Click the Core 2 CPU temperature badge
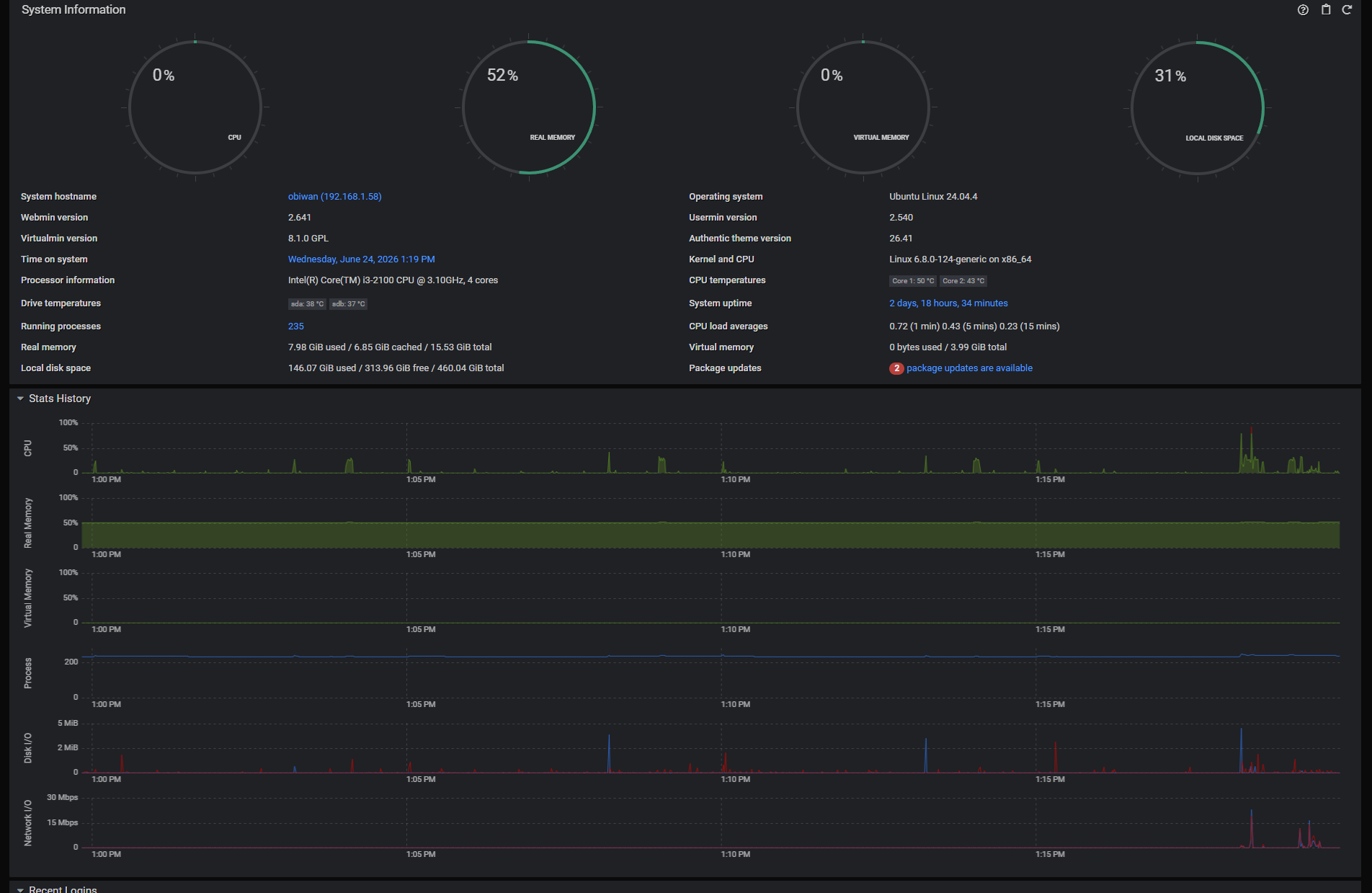The image size is (1372, 893). click(963, 281)
